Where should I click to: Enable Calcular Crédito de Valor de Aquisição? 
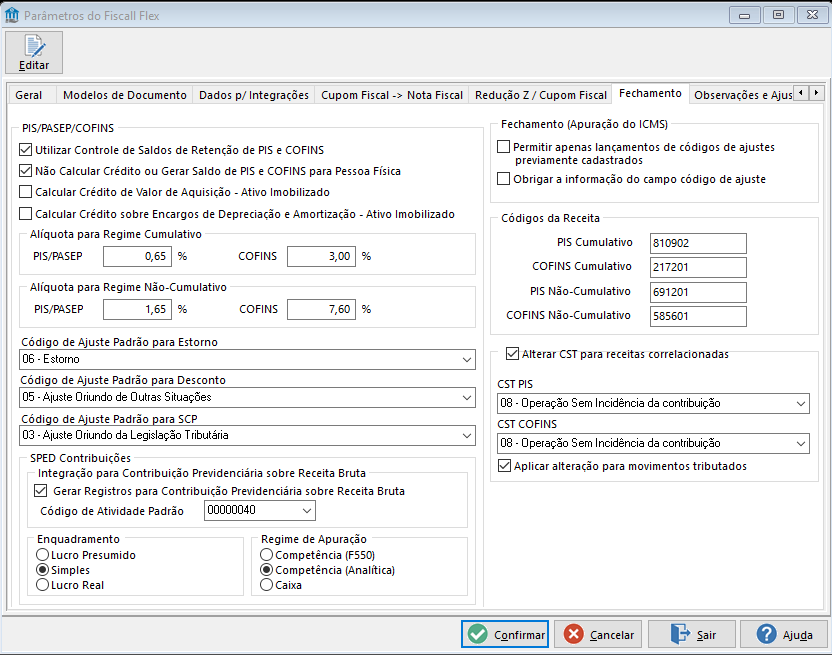[x=25, y=192]
